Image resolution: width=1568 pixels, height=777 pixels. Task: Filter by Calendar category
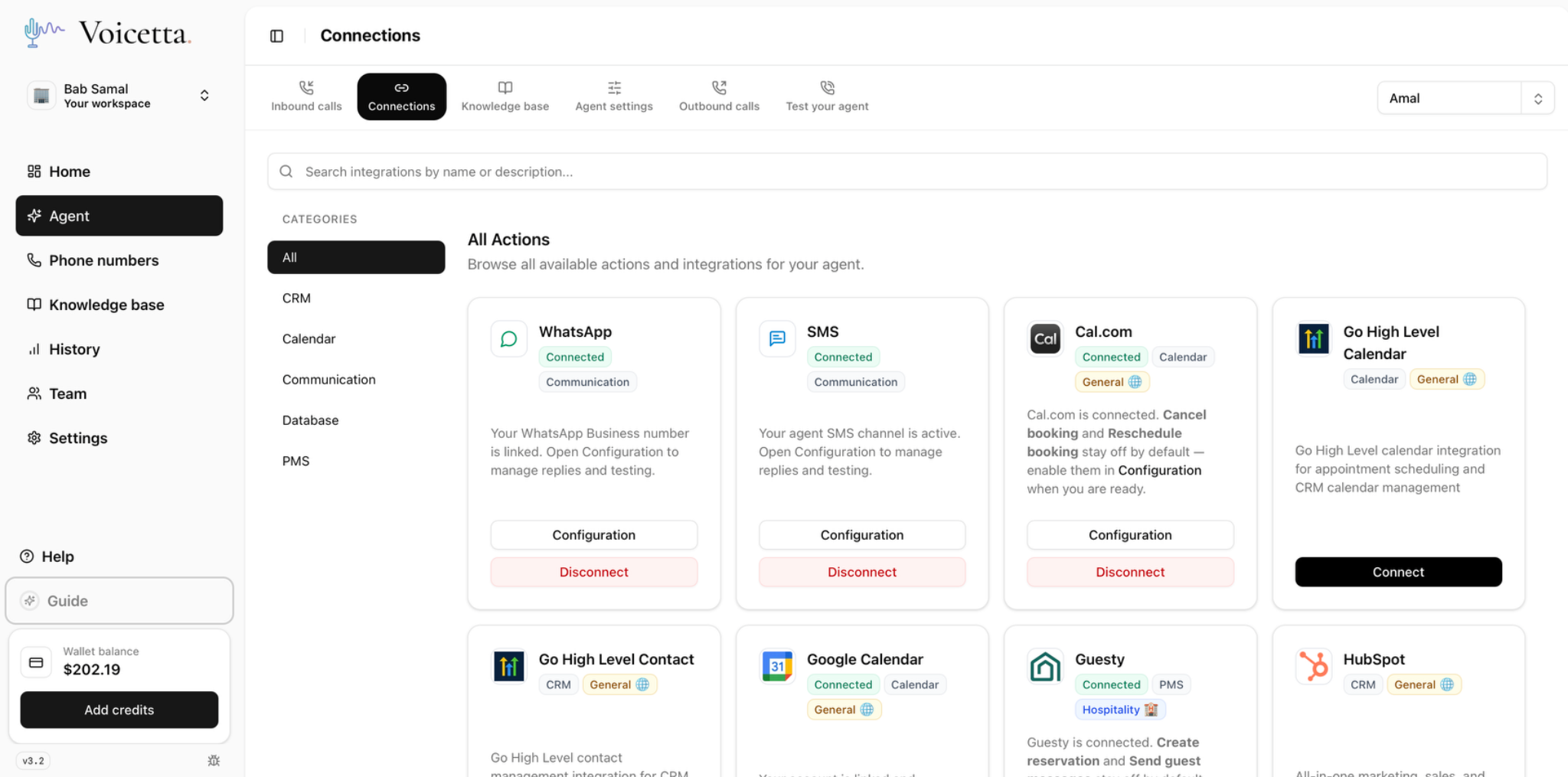point(356,338)
